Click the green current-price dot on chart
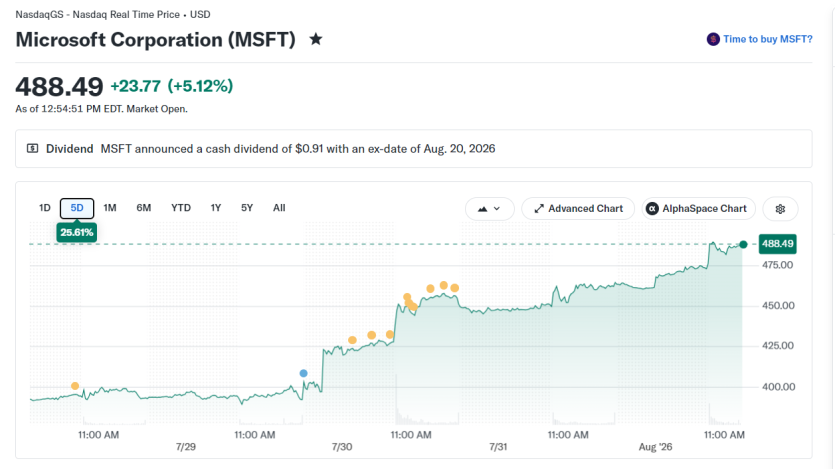This screenshot has width=835, height=469. point(743,244)
